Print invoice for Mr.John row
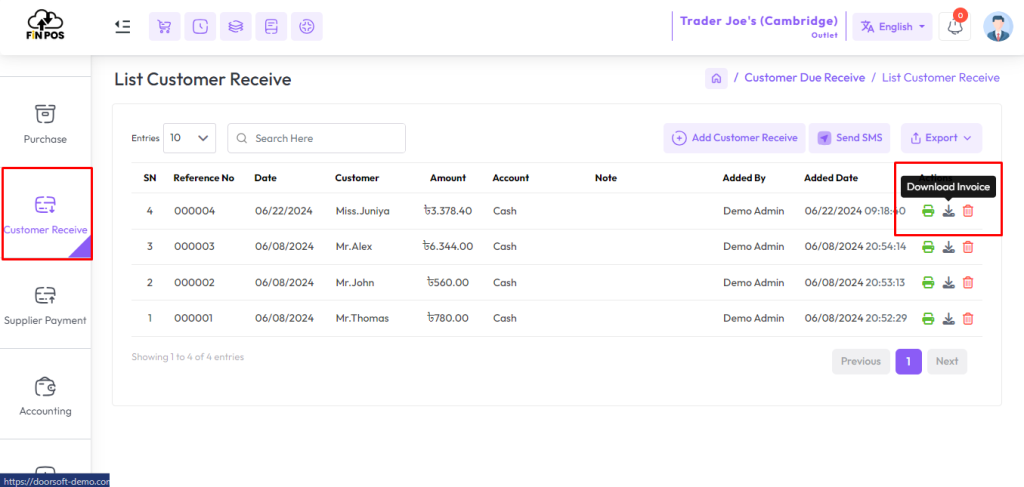Screen dimensions: 1024x487 (928, 283)
